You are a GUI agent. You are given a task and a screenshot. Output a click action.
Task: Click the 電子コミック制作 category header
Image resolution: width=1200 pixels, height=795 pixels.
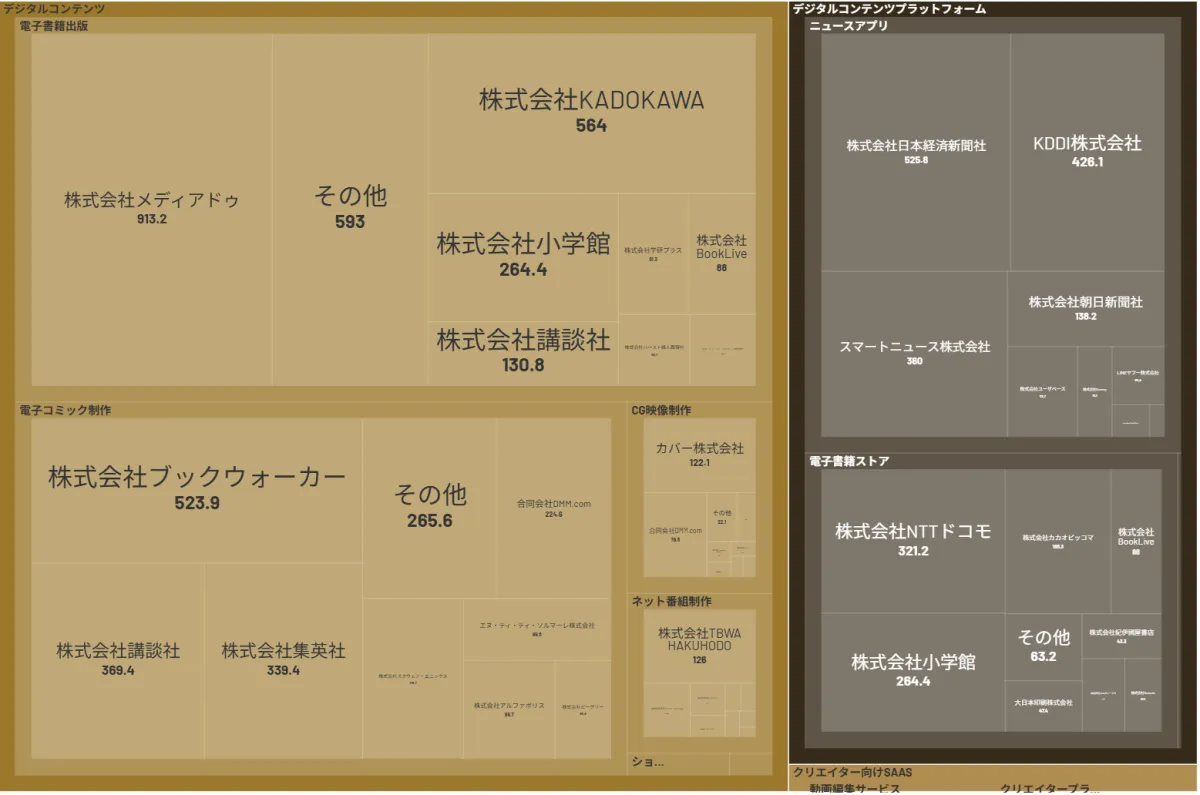tap(66, 410)
